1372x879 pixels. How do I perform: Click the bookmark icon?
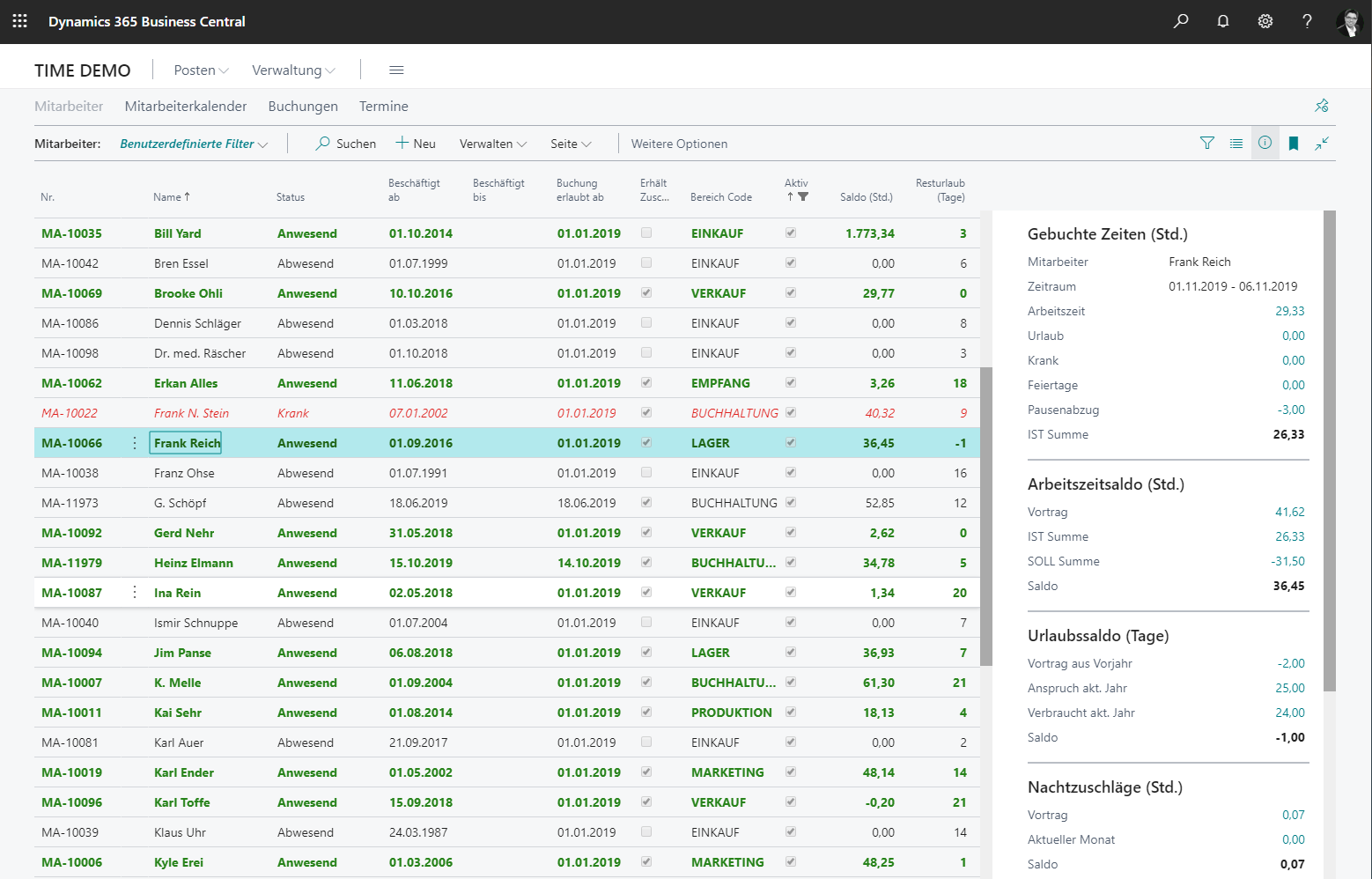(1294, 143)
